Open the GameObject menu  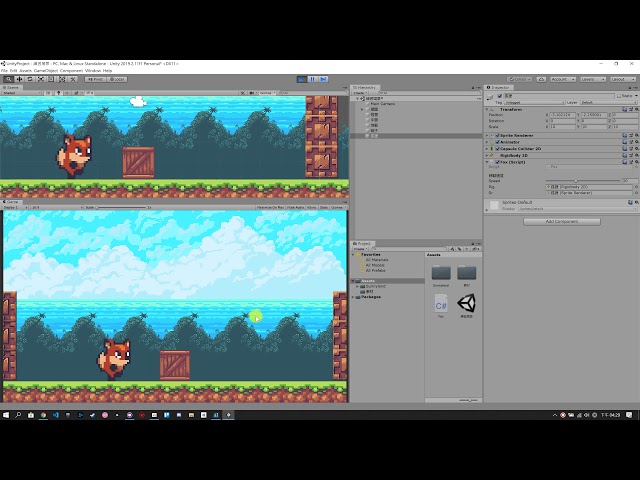pyautogui.click(x=46, y=71)
